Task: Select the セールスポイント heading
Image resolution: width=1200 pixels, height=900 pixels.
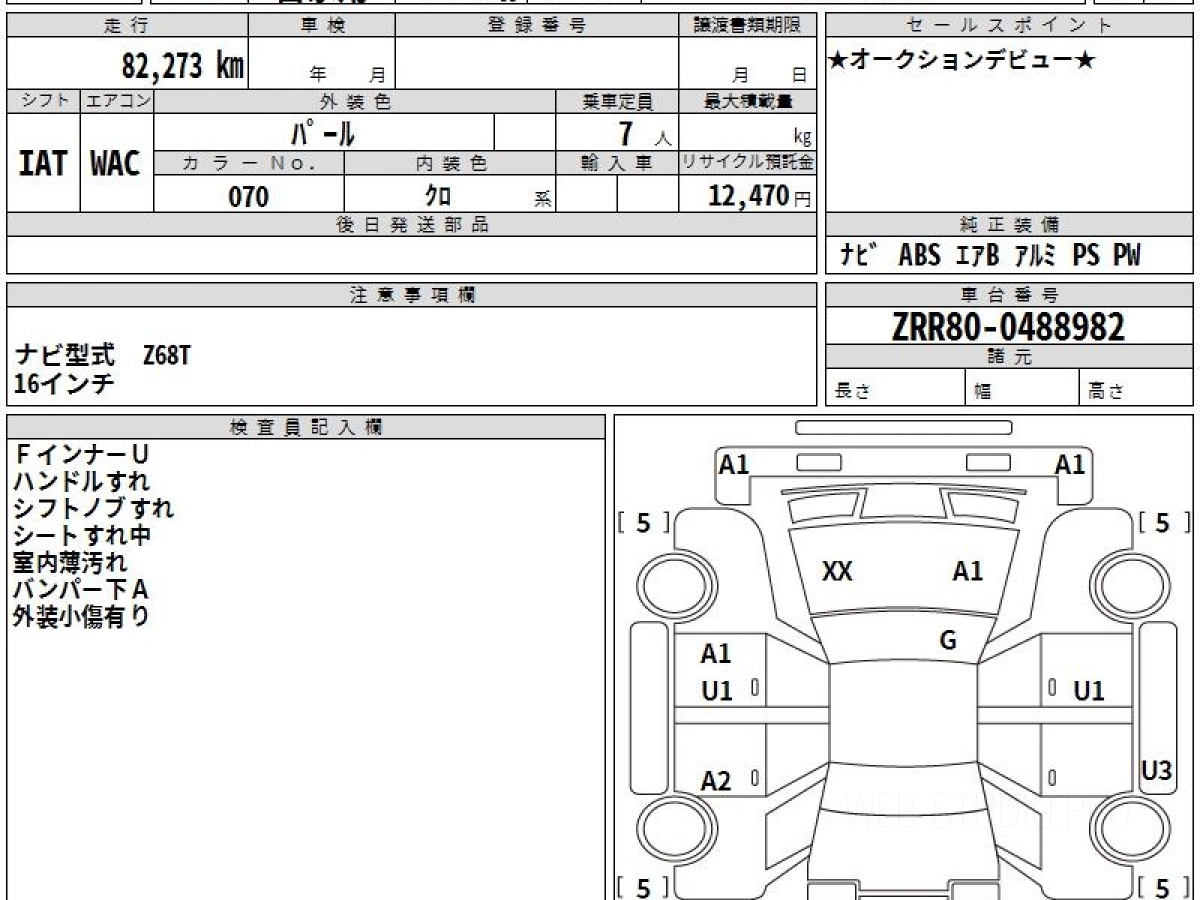Action: coord(1009,26)
